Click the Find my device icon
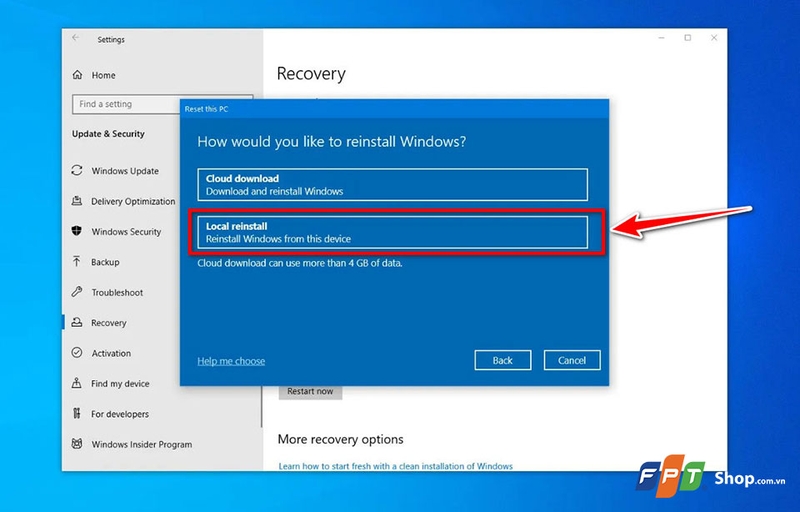 tap(77, 383)
